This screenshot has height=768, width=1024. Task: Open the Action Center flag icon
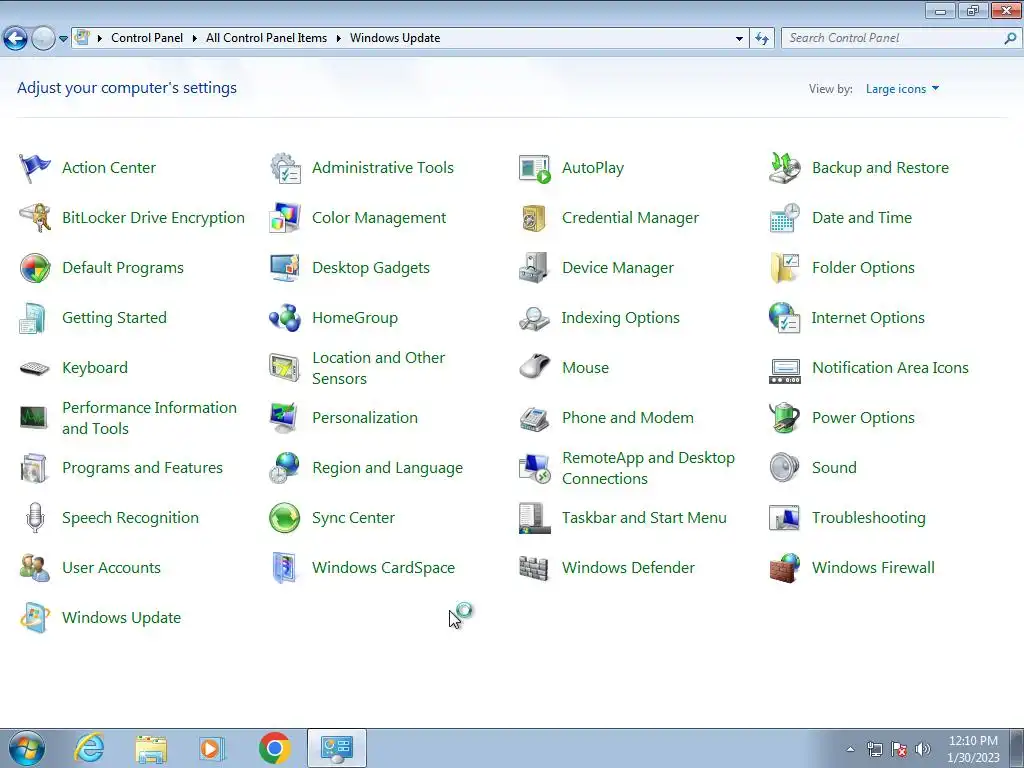point(35,168)
